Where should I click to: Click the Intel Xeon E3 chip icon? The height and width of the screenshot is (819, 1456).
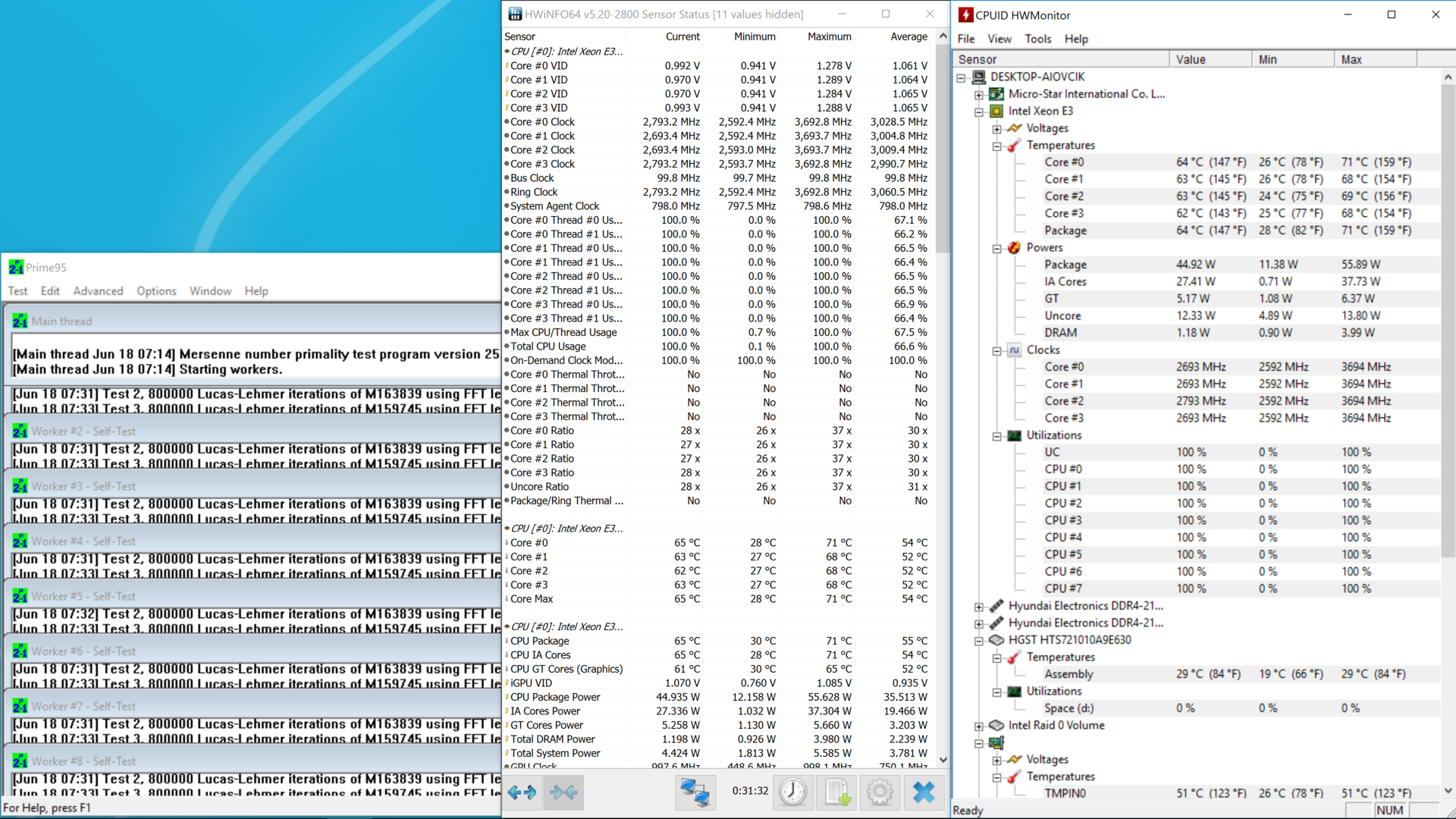point(996,111)
